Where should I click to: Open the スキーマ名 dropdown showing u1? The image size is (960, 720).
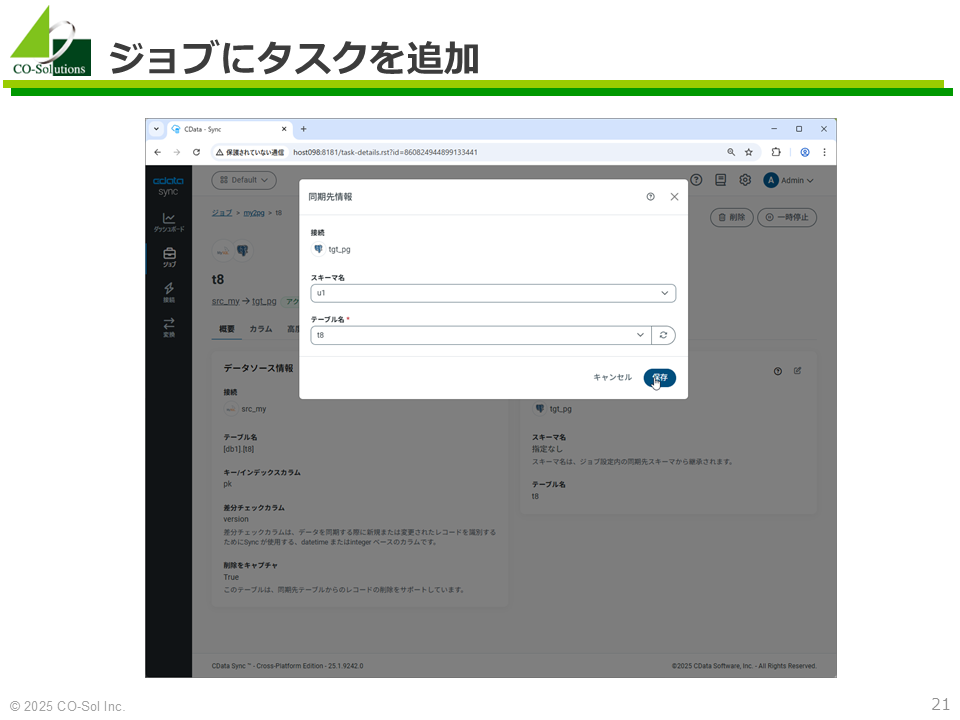(x=493, y=293)
